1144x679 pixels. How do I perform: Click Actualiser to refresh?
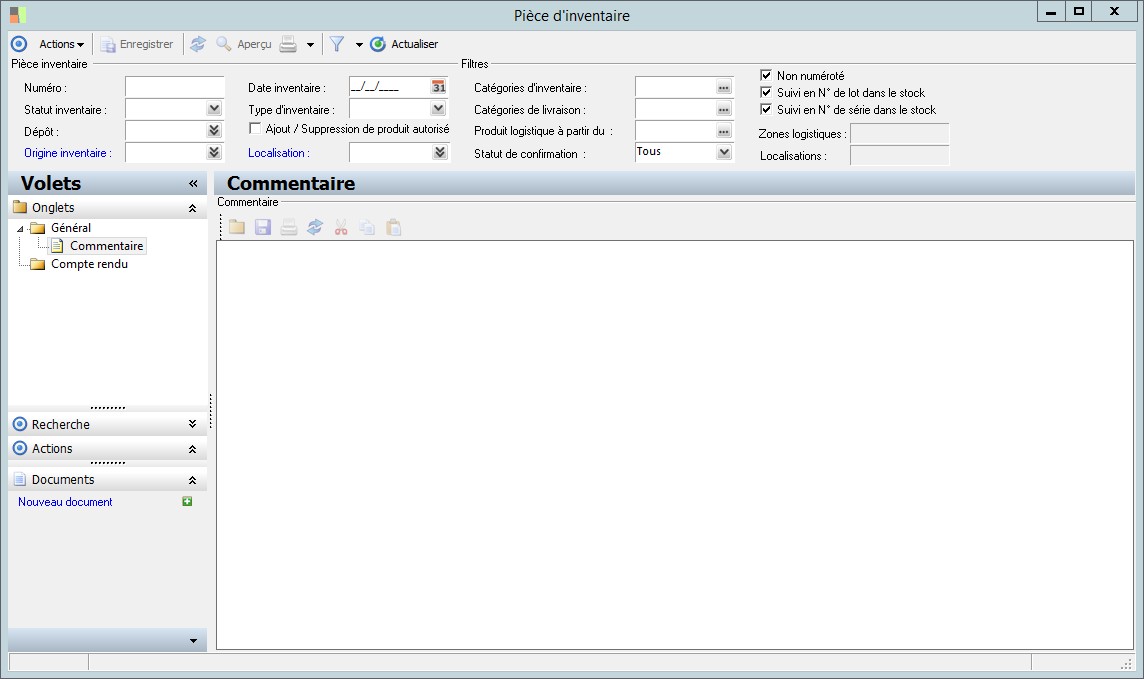[x=404, y=44]
